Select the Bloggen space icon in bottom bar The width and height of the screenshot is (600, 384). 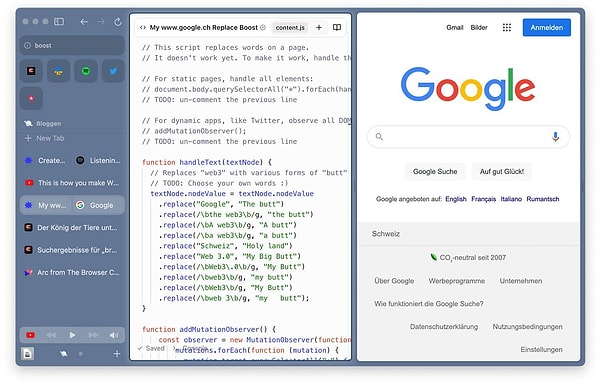click(x=64, y=354)
